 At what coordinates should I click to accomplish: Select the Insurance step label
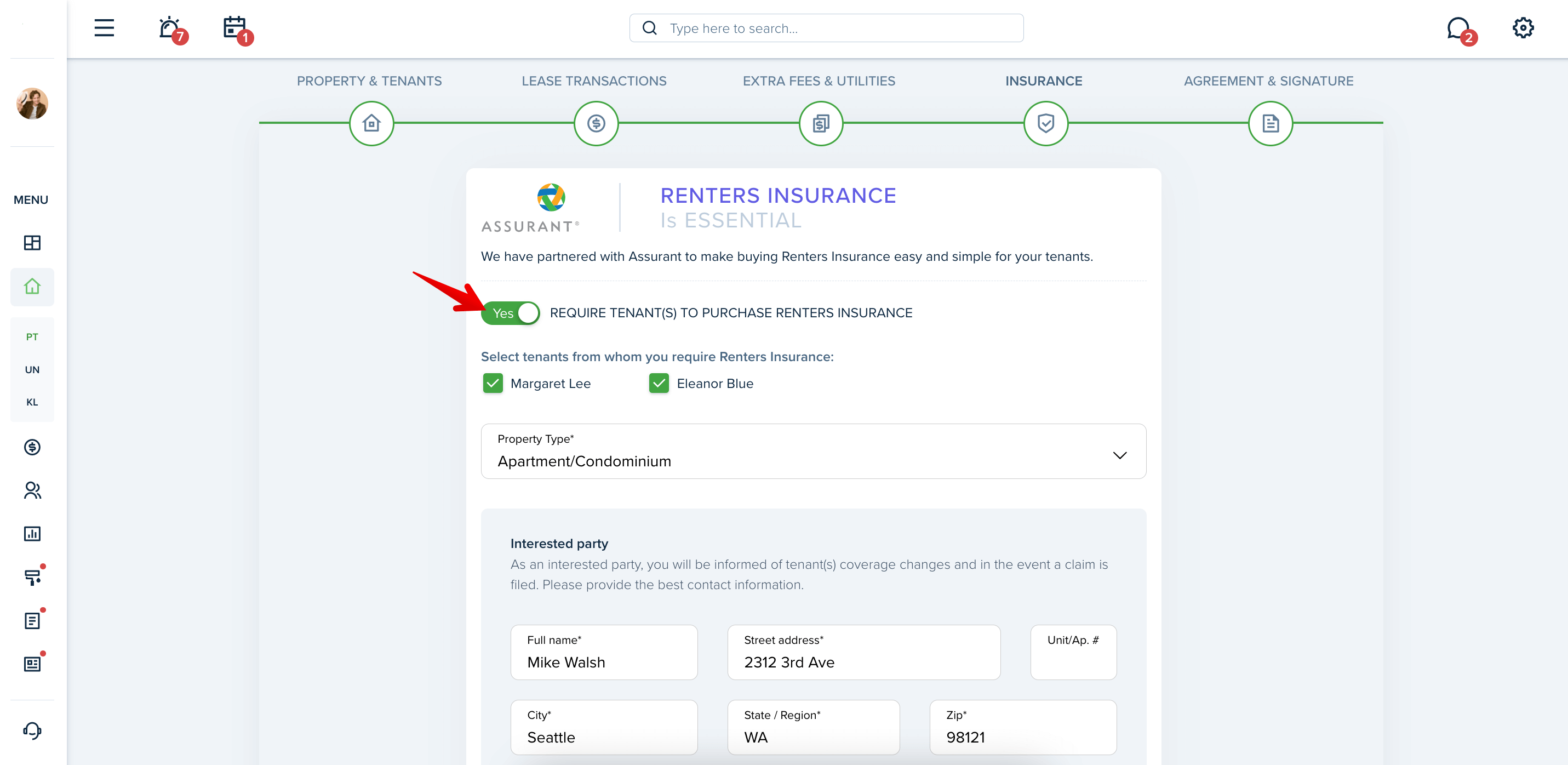(1044, 81)
